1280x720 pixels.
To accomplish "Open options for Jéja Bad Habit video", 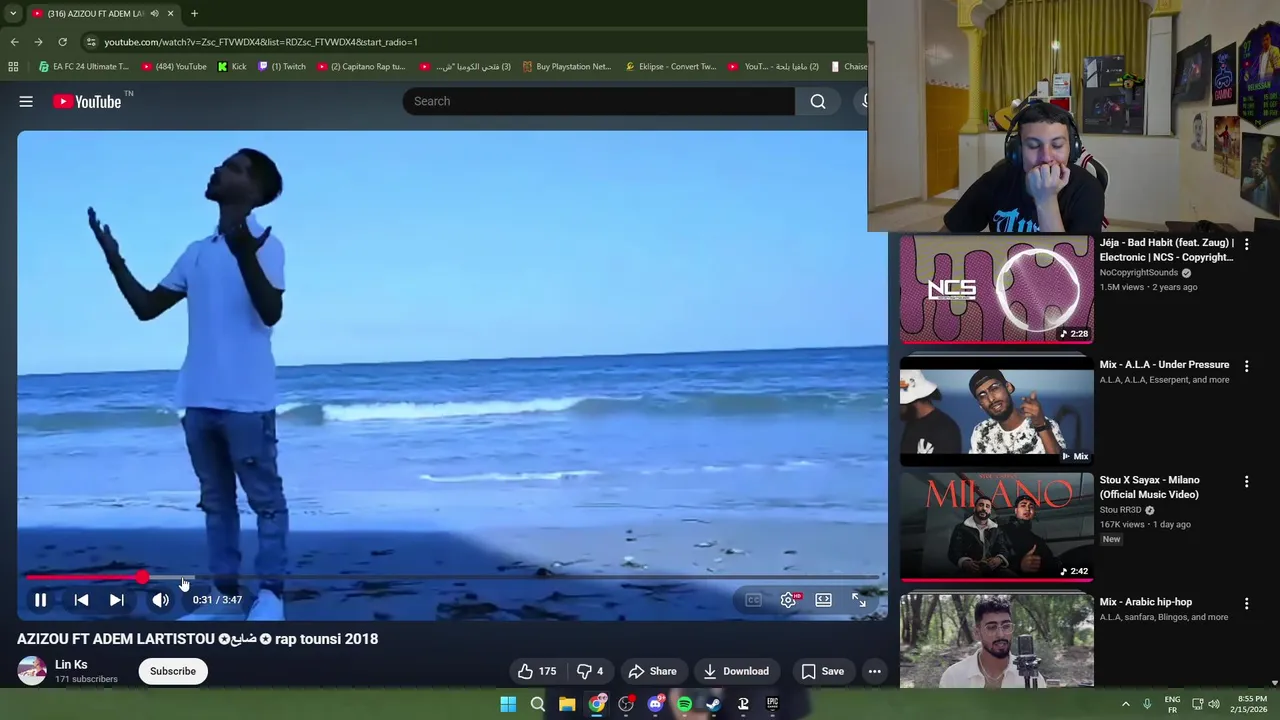I will [1246, 244].
